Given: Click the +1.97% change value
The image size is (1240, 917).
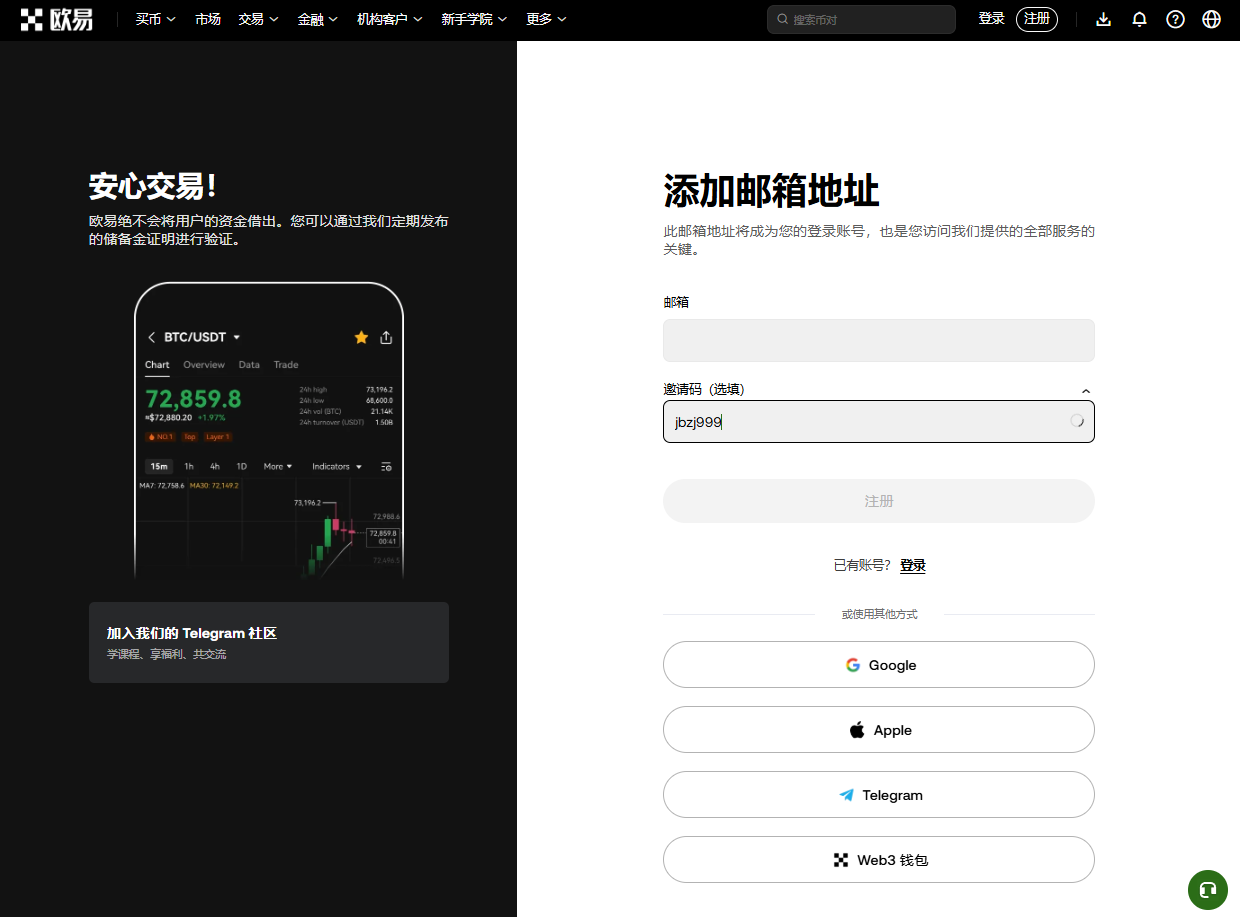Looking at the screenshot, I should tap(211, 417).
